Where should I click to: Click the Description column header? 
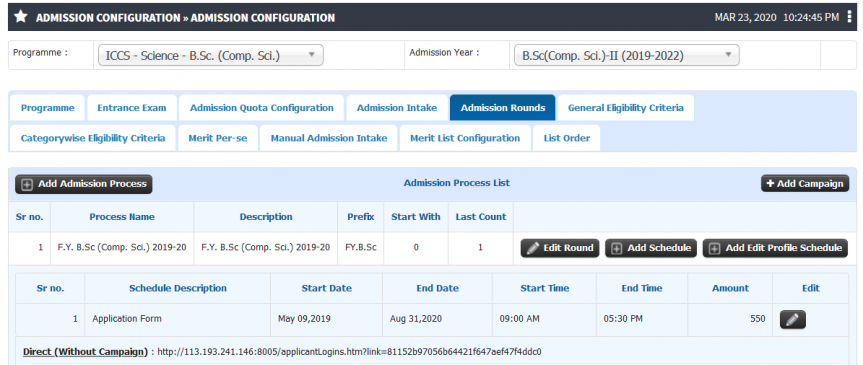tap(266, 217)
